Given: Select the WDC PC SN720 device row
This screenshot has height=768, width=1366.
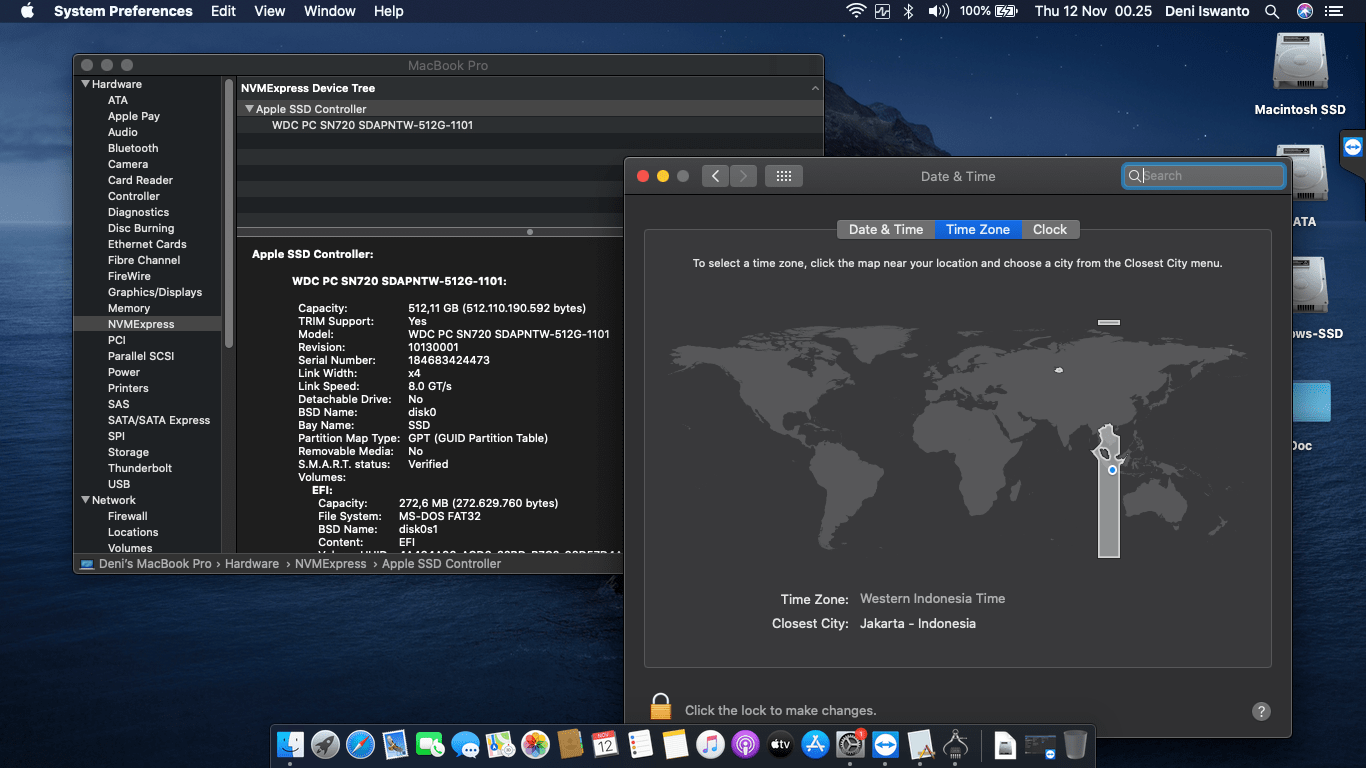Looking at the screenshot, I should point(529,125).
